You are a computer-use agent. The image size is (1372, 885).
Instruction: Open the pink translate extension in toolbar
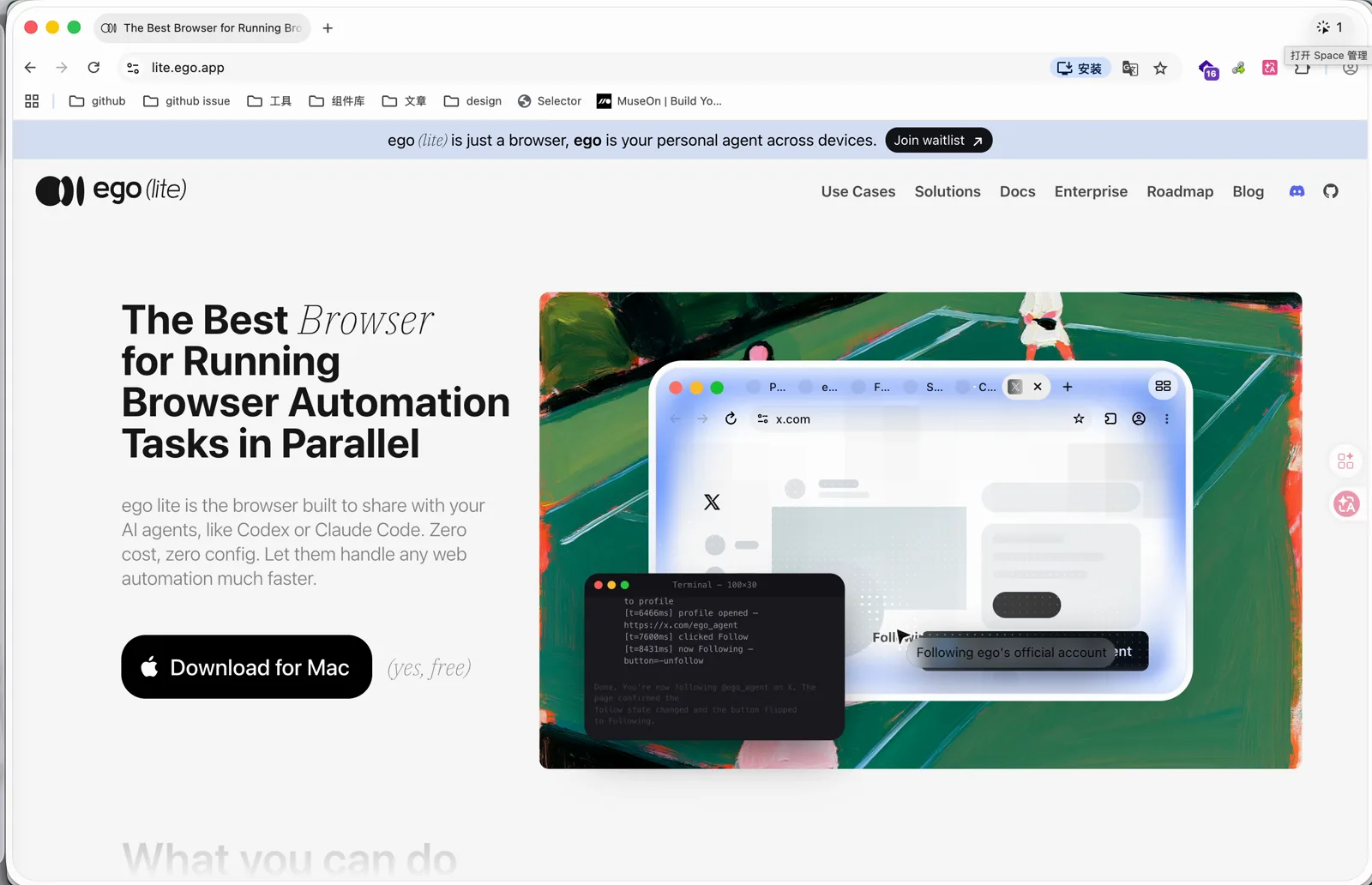click(1270, 68)
